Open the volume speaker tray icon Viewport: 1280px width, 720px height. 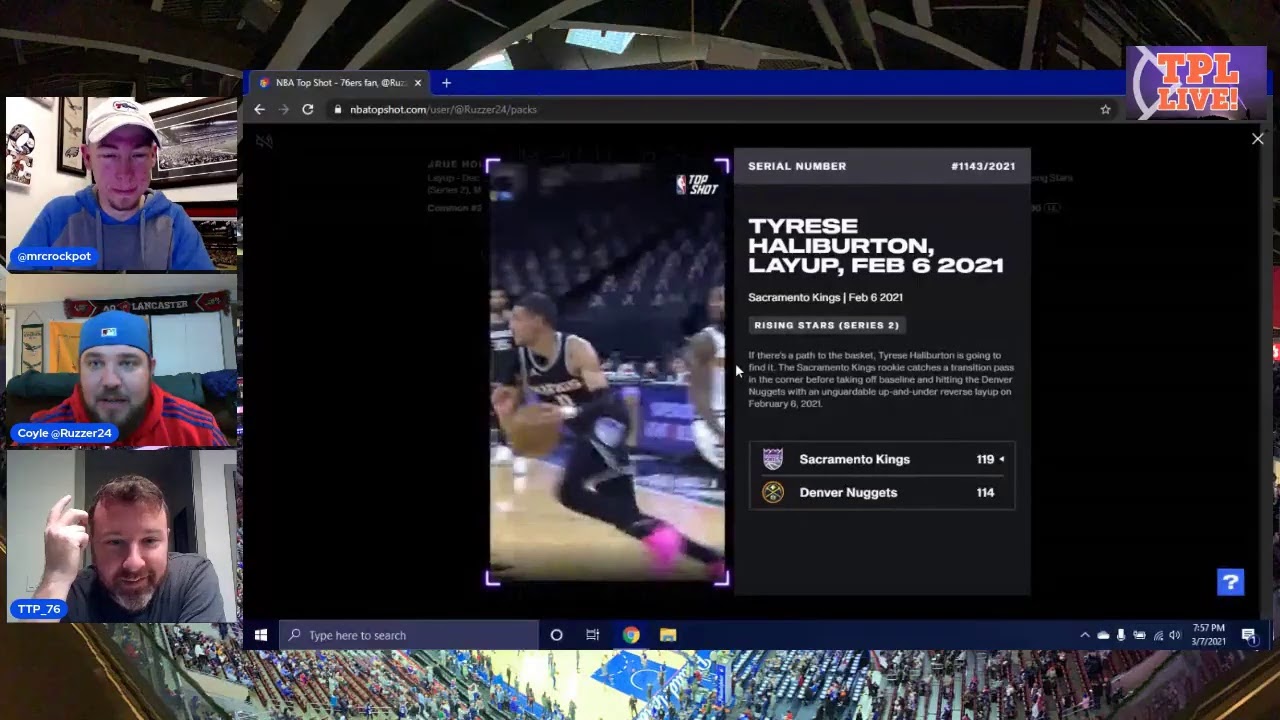click(1175, 635)
